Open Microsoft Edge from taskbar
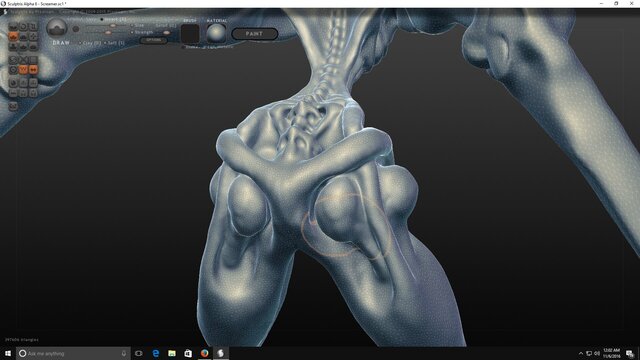This screenshot has width=640, height=360. tap(156, 353)
